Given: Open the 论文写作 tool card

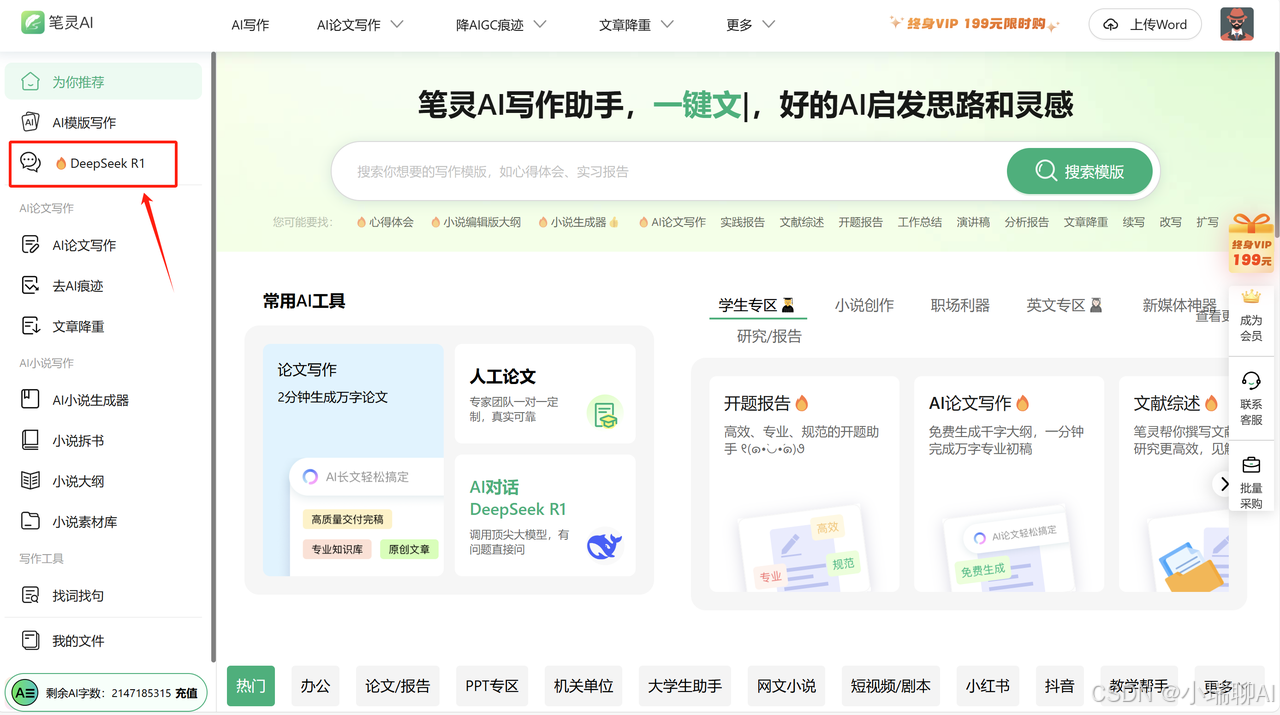Looking at the screenshot, I should (x=353, y=460).
